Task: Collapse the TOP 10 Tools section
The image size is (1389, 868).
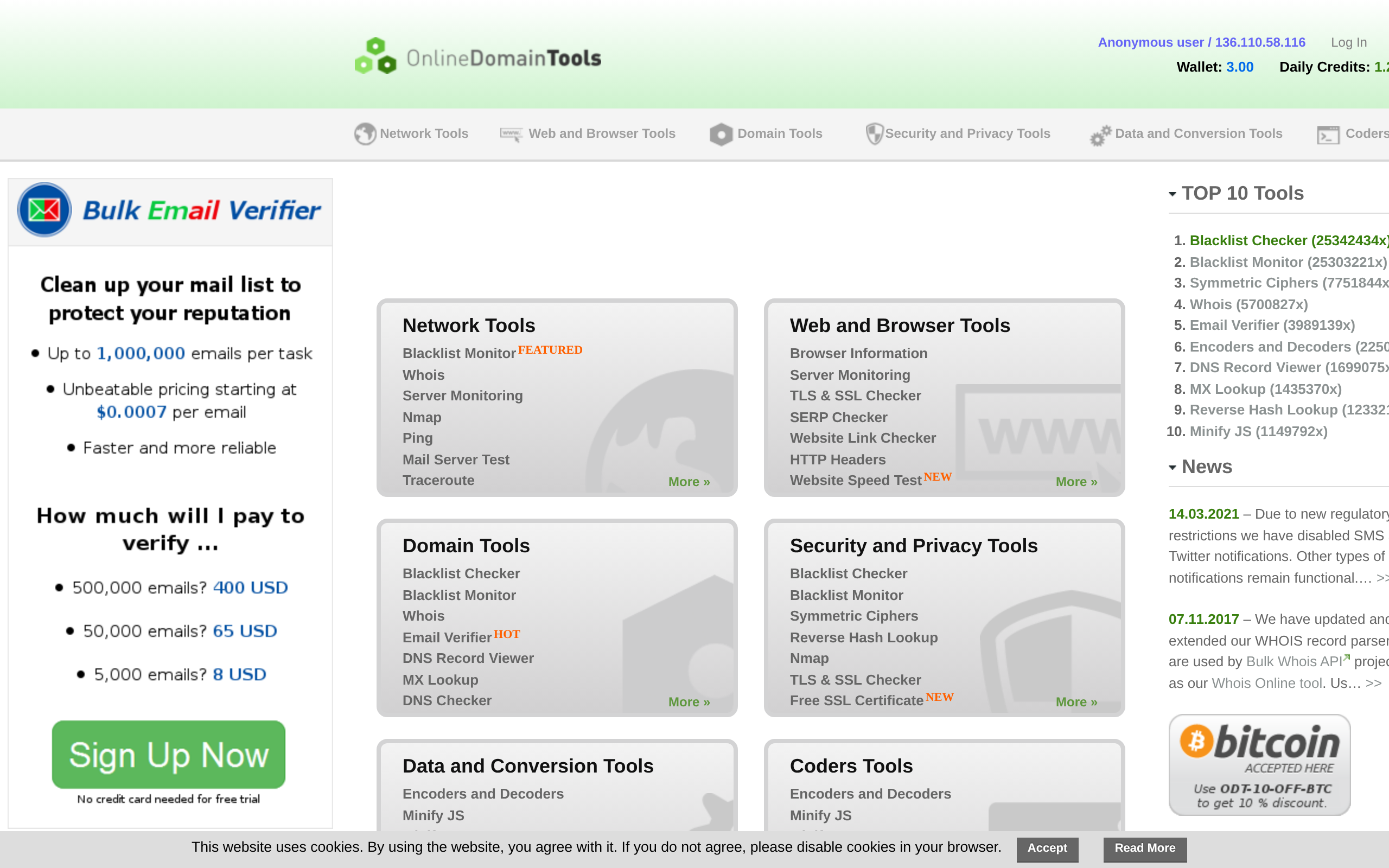Action: (1173, 194)
